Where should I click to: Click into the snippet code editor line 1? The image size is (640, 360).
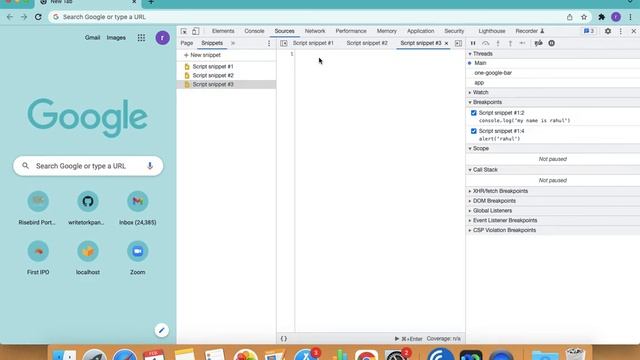pos(380,54)
